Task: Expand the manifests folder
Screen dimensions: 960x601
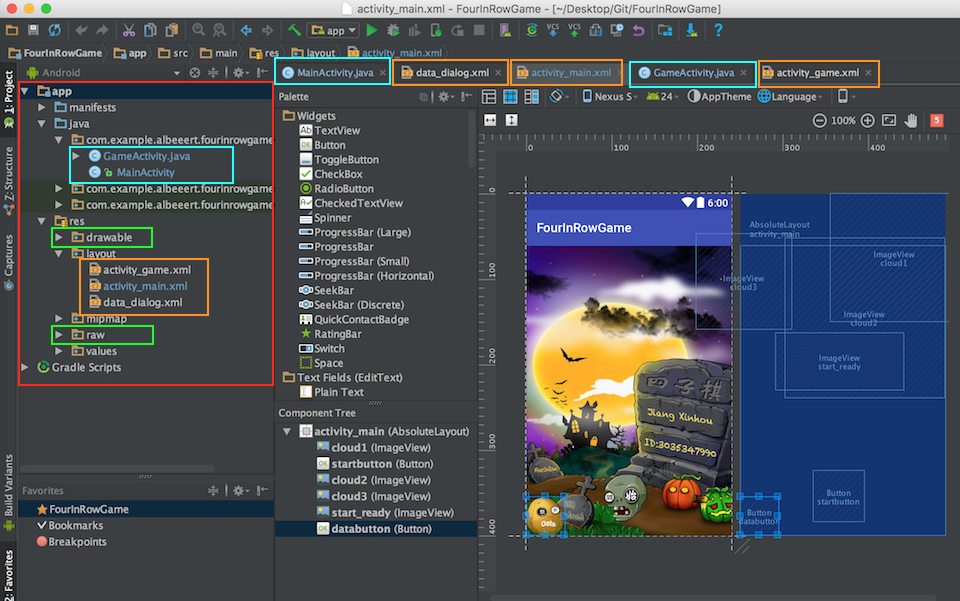Action: pyautogui.click(x=42, y=107)
